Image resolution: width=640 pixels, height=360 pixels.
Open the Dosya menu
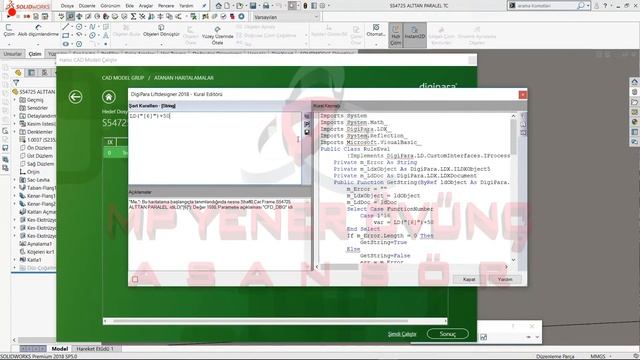(x=67, y=6)
